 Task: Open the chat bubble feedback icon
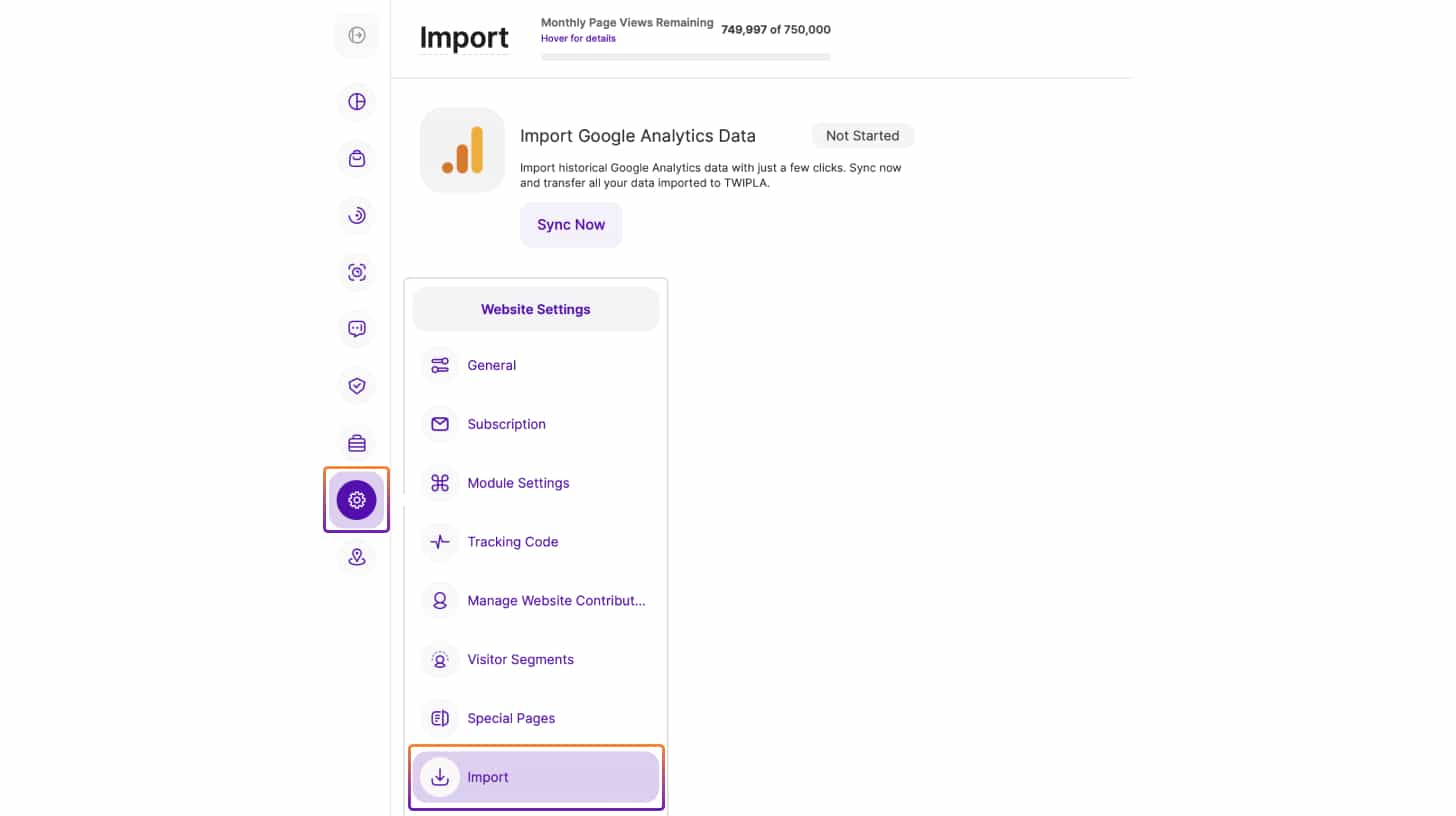[357, 329]
